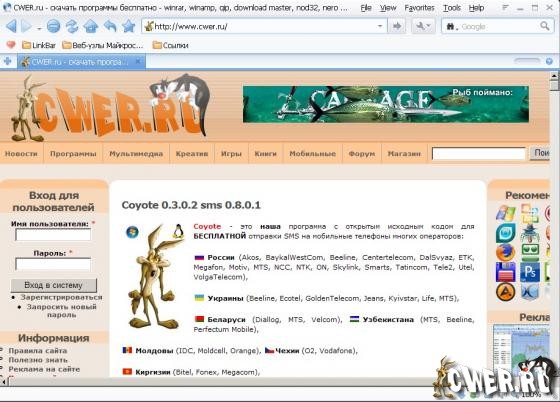Expand the address bar history dropdown
560x402 pixels.
(x=380, y=26)
